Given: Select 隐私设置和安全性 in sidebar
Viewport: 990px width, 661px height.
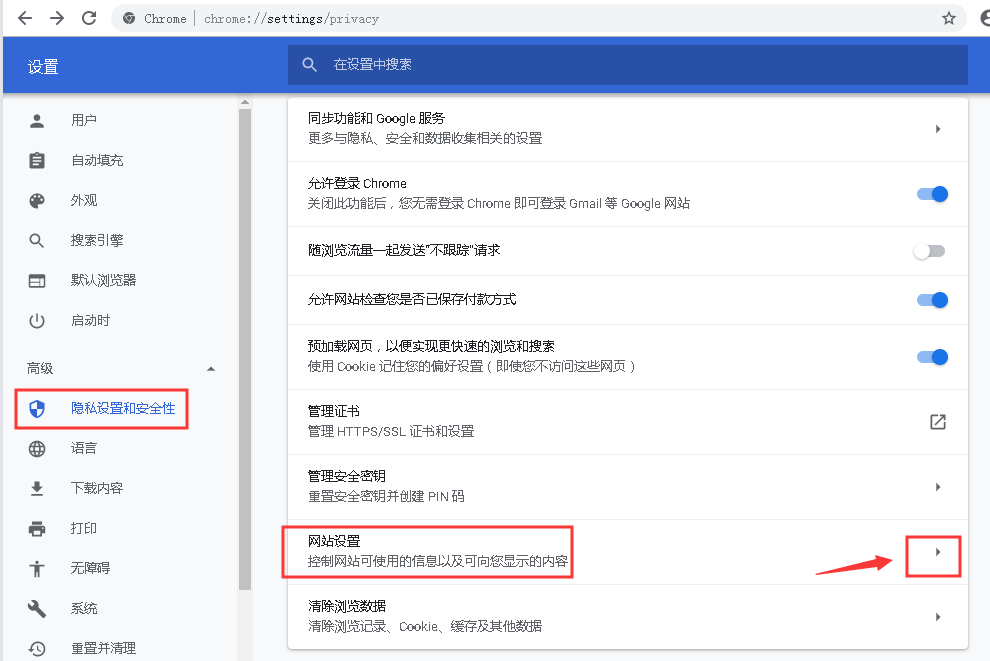Looking at the screenshot, I should [x=123, y=408].
